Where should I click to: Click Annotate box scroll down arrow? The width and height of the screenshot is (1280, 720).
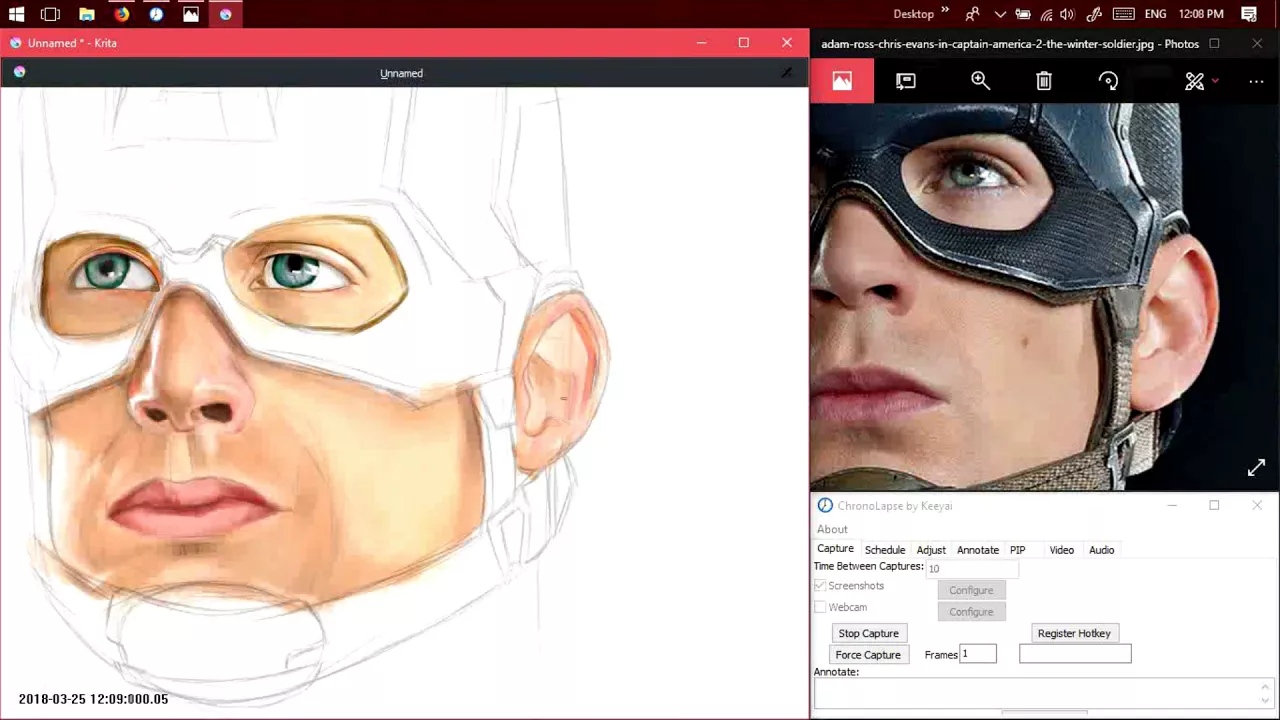point(1265,700)
